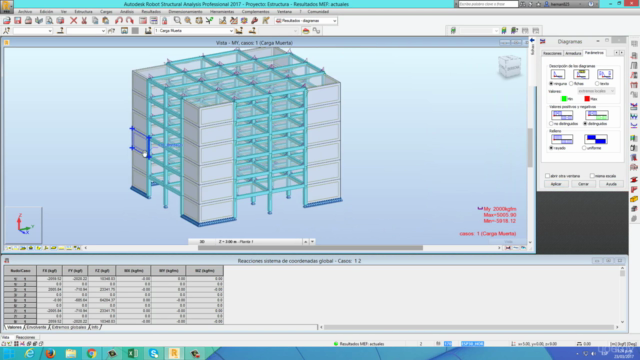640x360 pixels.
Task: Click the red X Delete icon
Action: (x=73, y=20)
